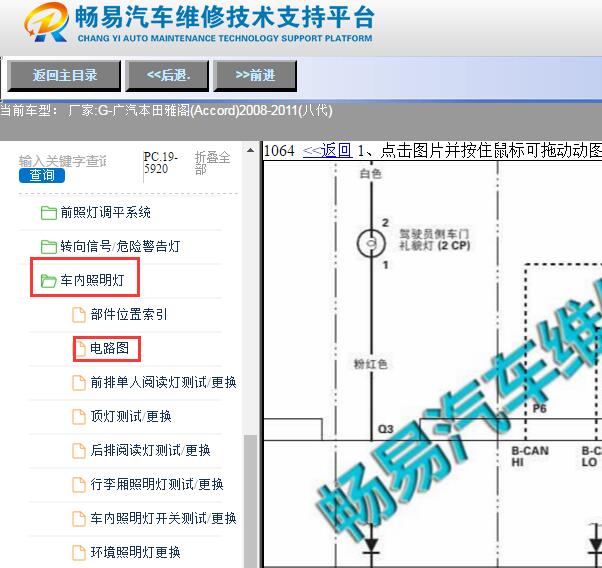Click the courtesy lamp bulb symbol in diagram

[x=371, y=243]
